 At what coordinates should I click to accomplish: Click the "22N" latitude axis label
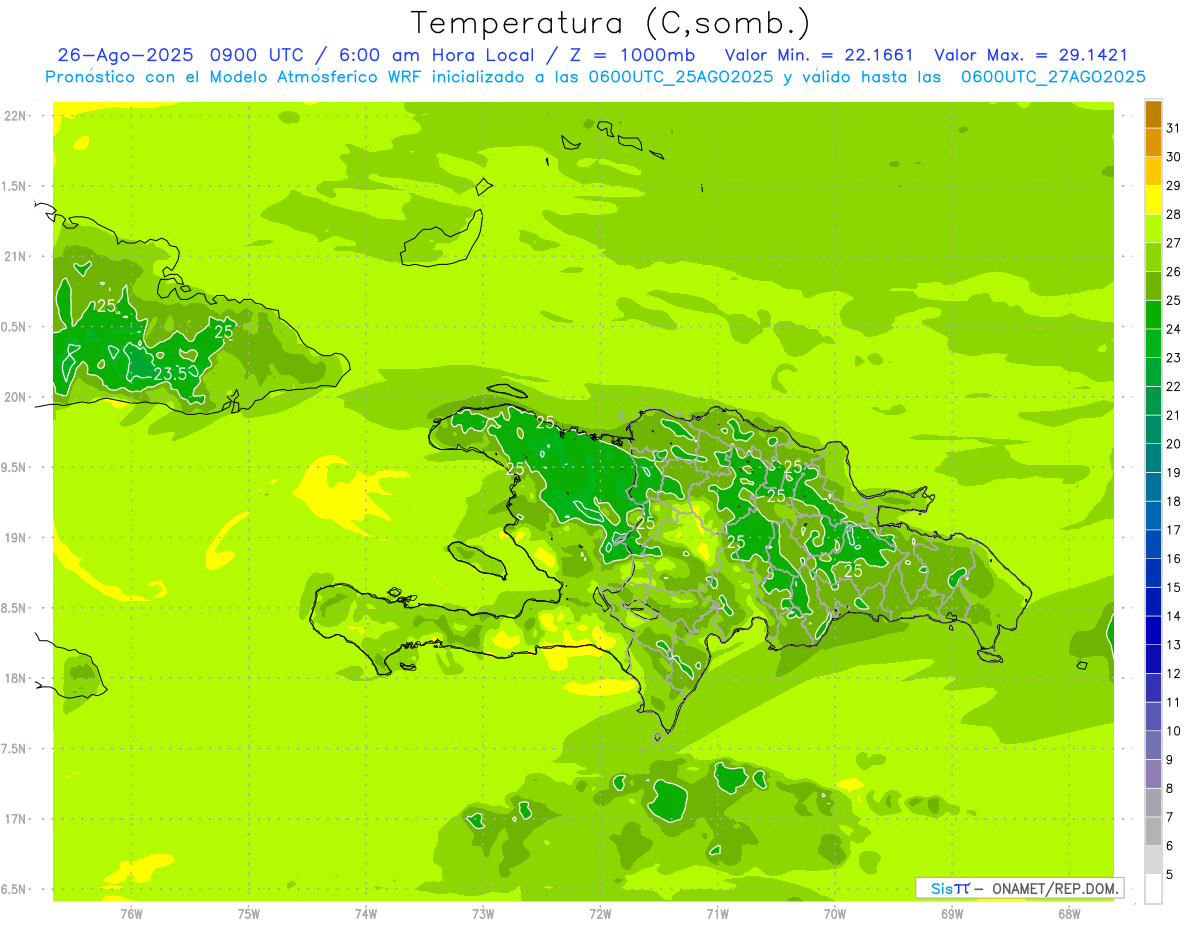(x=15, y=116)
